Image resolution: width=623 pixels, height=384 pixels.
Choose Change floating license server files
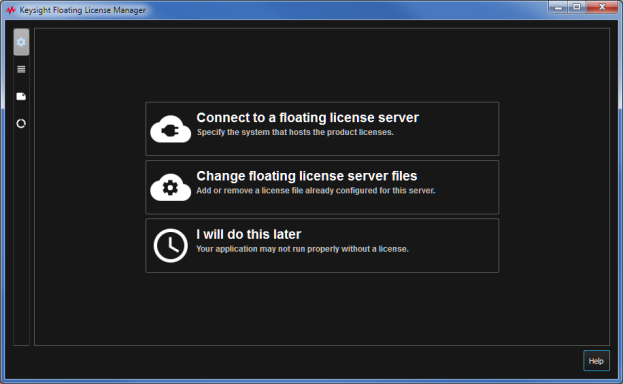(x=322, y=187)
